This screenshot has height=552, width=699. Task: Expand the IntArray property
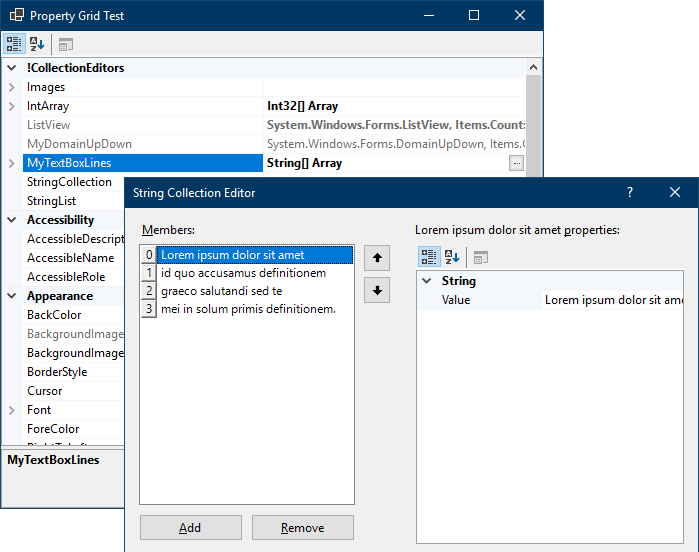point(12,106)
